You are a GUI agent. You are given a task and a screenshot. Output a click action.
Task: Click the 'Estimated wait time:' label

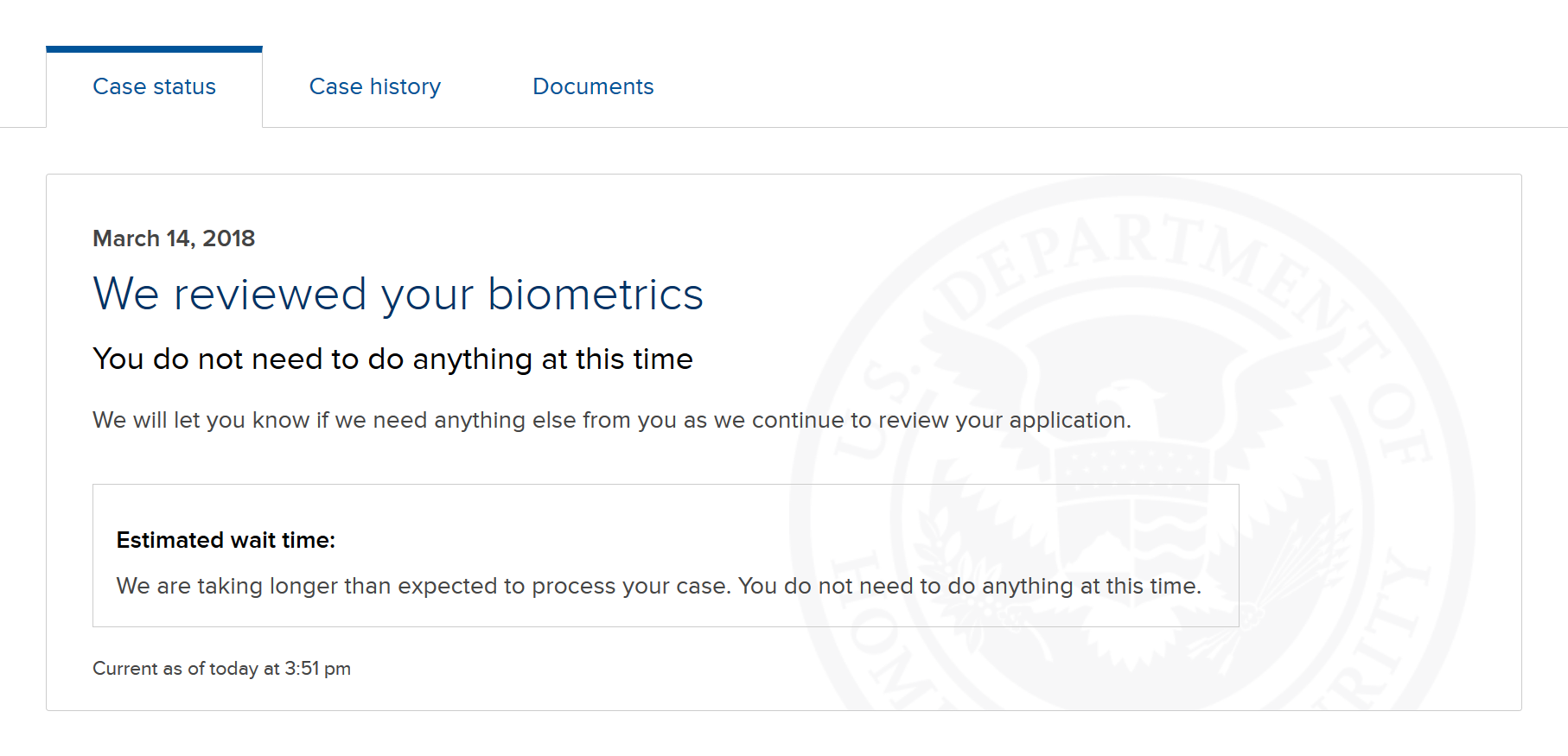pos(226,540)
